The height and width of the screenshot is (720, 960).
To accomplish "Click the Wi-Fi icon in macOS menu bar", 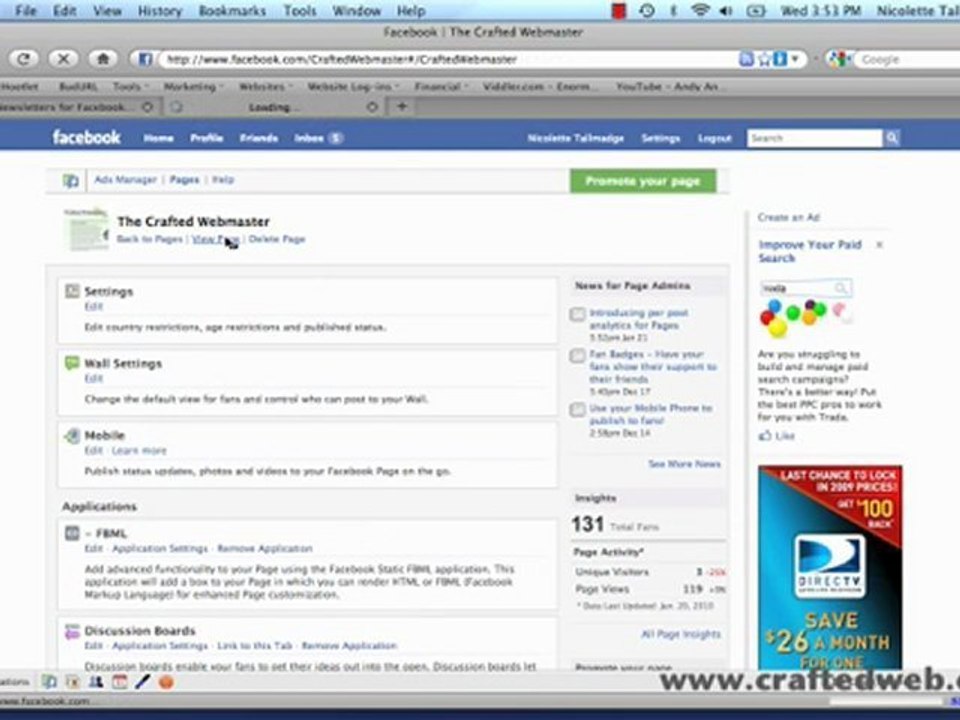I will (x=700, y=10).
